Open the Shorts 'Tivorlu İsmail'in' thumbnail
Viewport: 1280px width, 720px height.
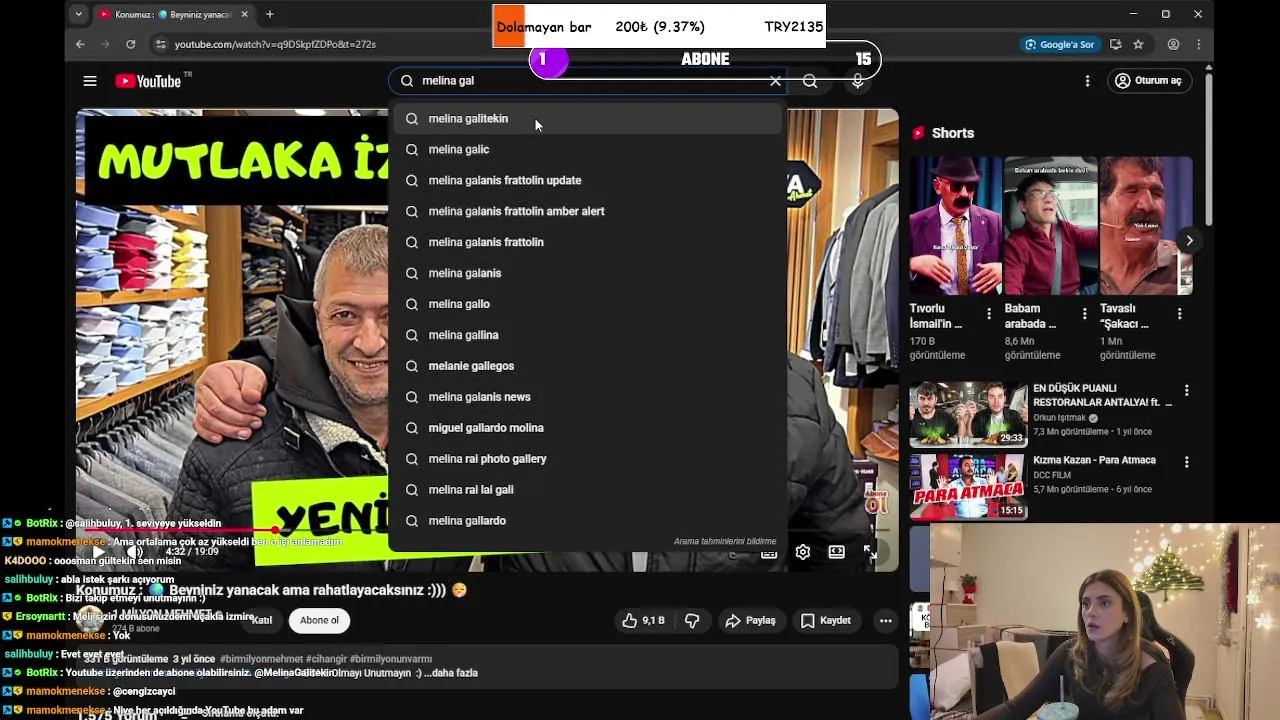click(x=955, y=225)
